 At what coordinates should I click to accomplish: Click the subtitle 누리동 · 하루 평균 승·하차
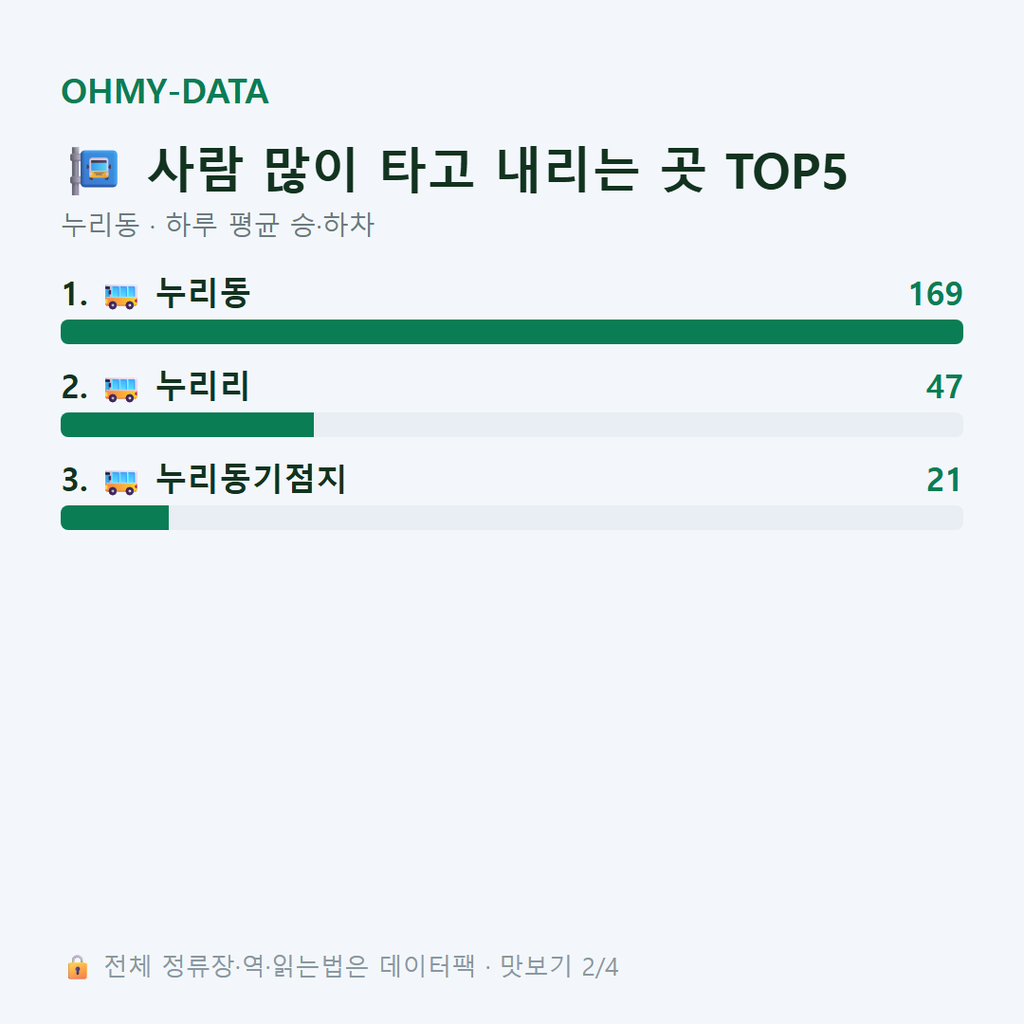coord(217,225)
